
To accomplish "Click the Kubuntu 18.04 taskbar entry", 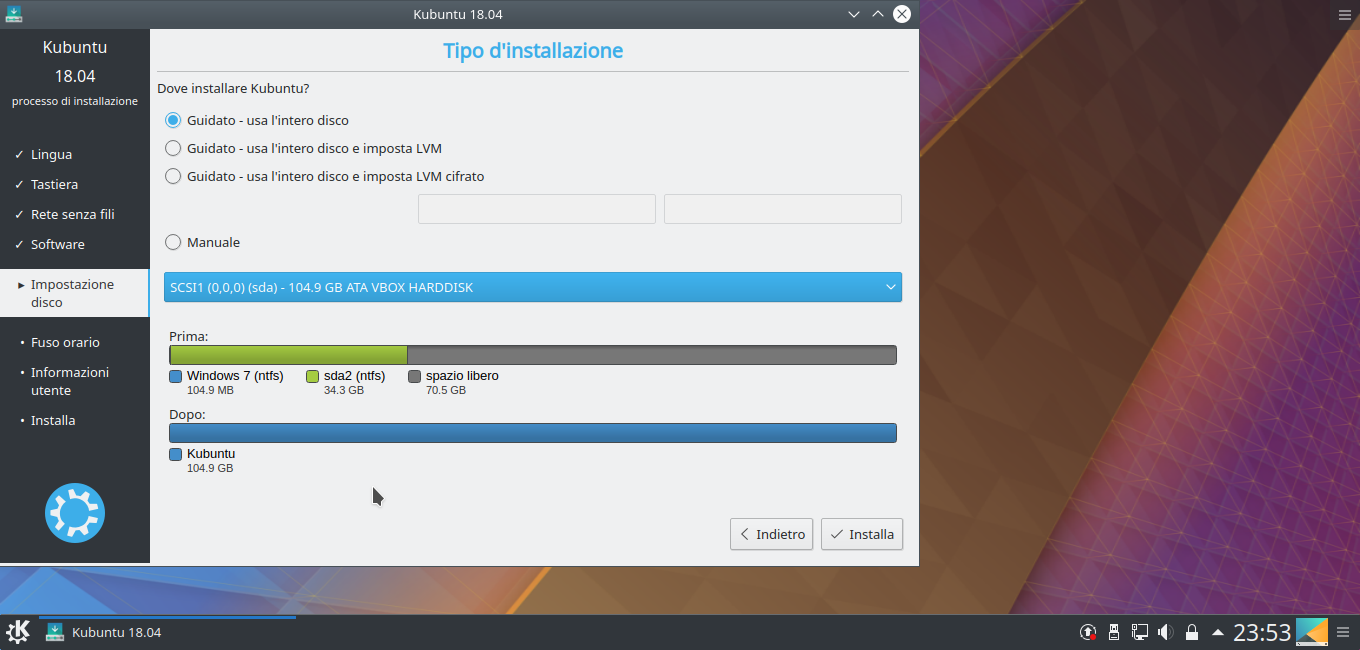I will pos(167,632).
